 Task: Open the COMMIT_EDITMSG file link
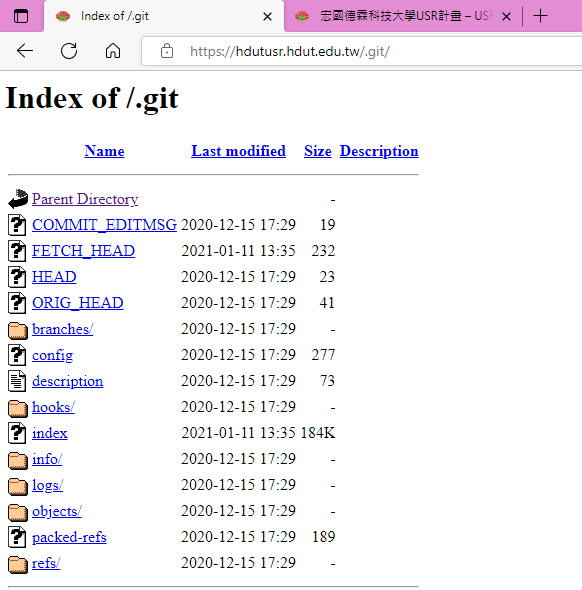[104, 225]
